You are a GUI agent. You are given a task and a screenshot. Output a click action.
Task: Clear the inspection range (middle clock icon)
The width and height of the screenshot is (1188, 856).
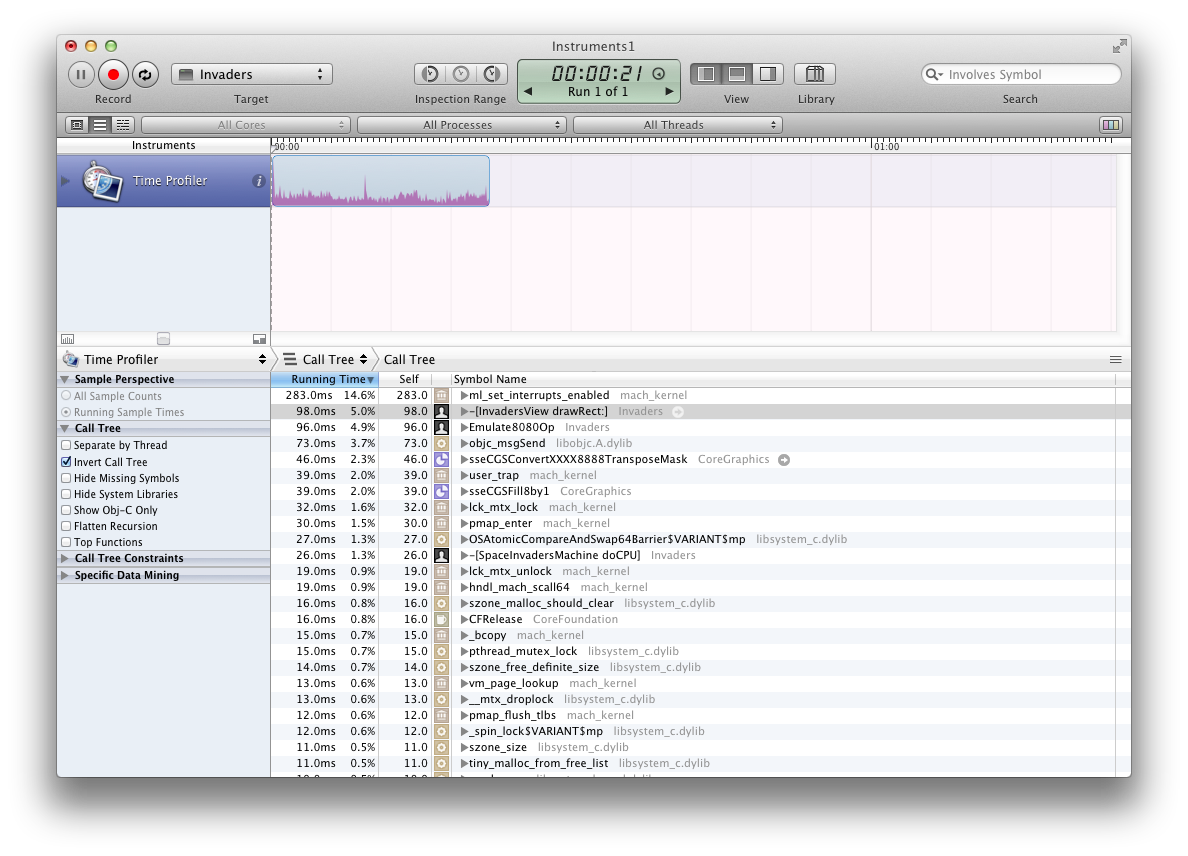tap(461, 73)
